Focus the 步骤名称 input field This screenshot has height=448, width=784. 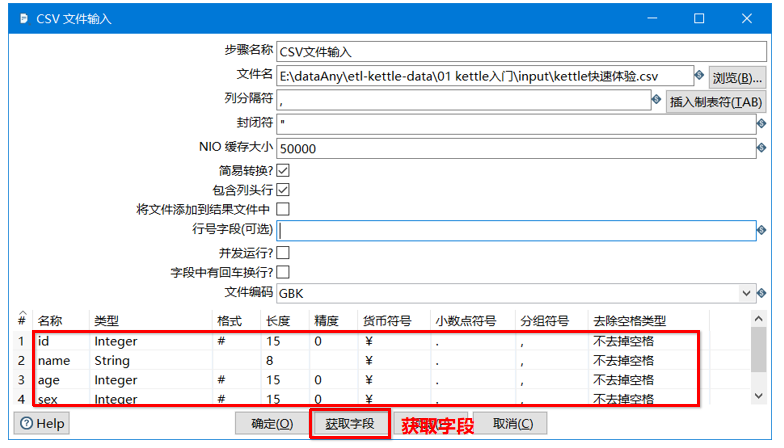[521, 52]
